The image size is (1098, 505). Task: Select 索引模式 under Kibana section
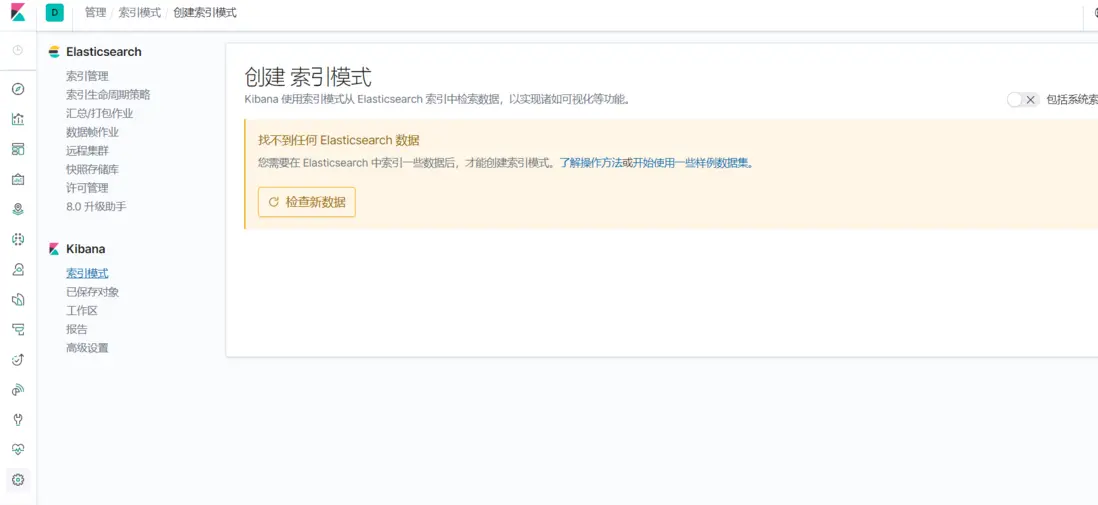pyautogui.click(x=88, y=273)
